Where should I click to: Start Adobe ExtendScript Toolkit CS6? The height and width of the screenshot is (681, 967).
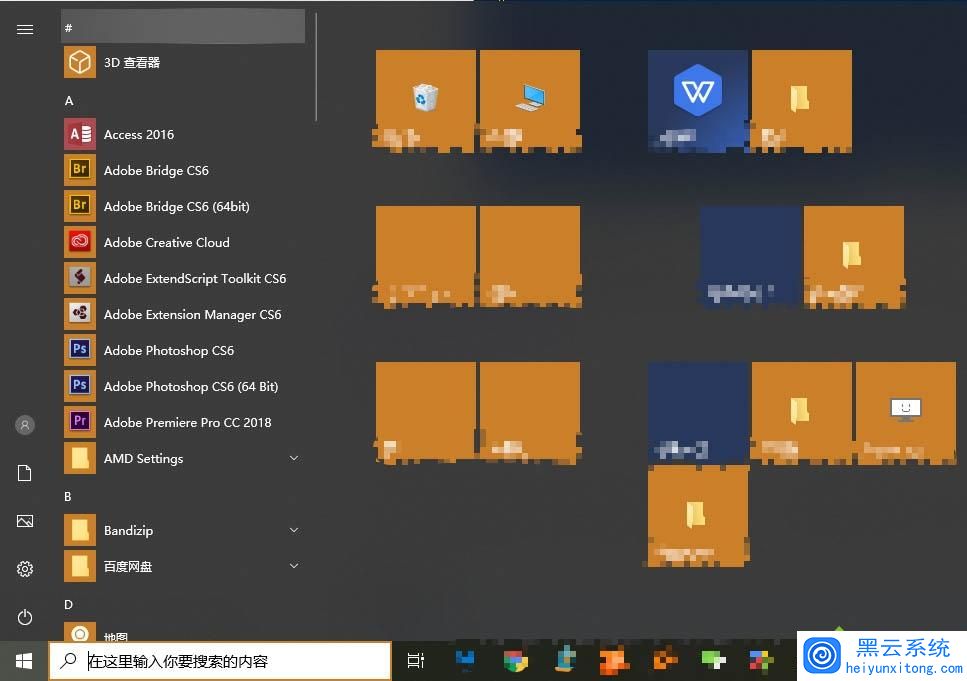[196, 278]
